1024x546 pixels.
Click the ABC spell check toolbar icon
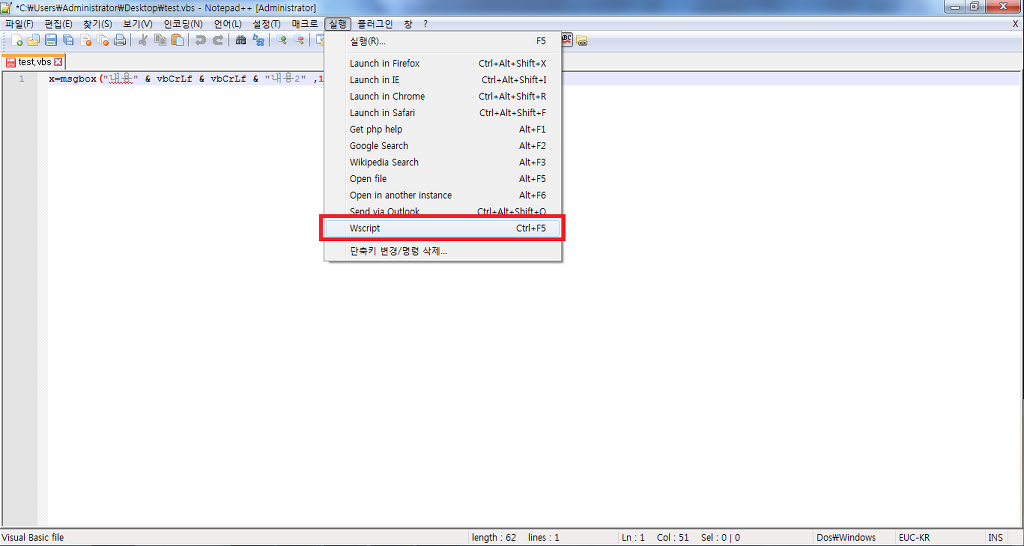point(566,40)
